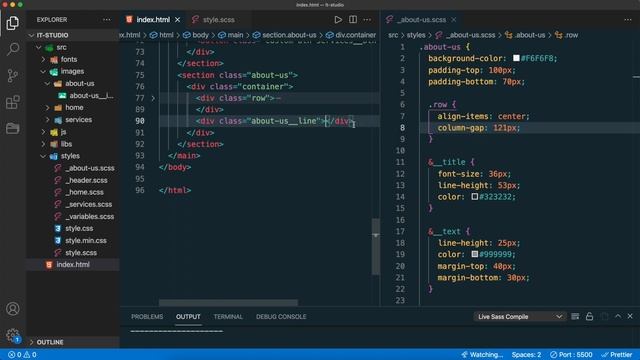Screen dimensions: 640x360
Task: Click the errors and warnings status indicator
Action: pyautogui.click(x=22, y=355)
